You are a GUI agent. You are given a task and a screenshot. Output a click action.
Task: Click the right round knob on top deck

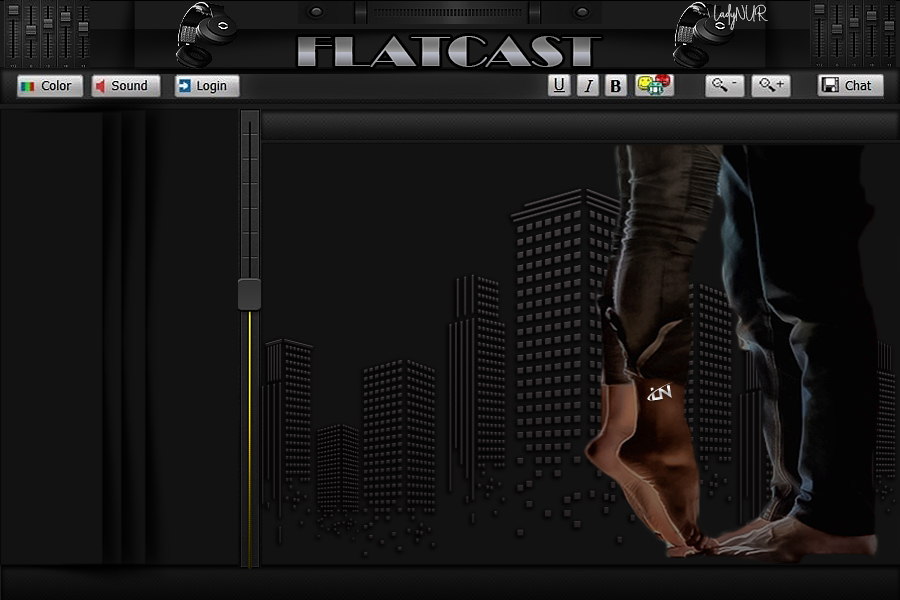581,12
